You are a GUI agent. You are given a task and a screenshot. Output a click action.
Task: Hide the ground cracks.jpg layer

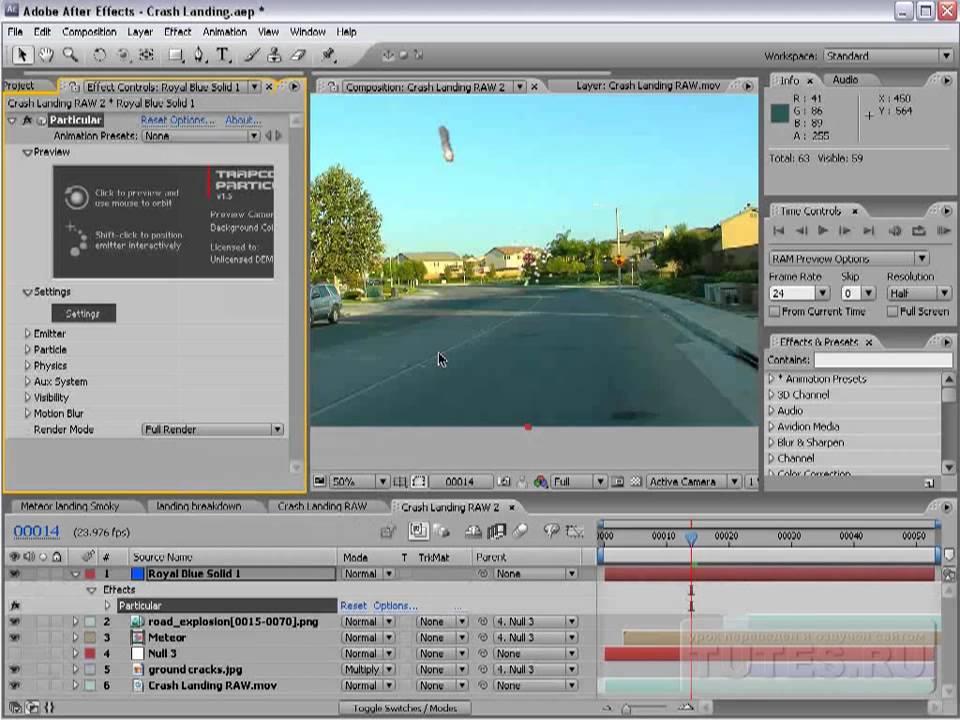[14, 670]
